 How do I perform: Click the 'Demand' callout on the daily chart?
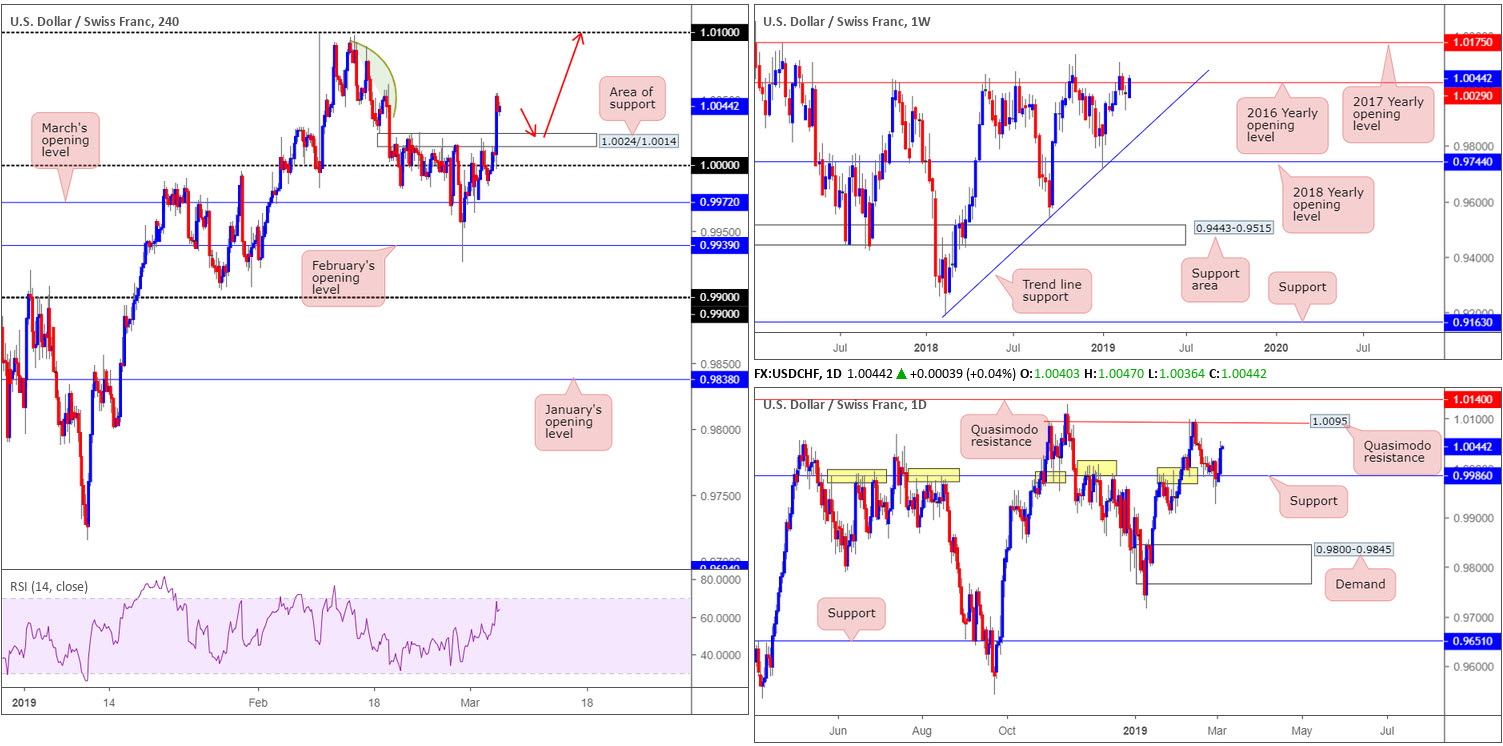pos(1360,584)
